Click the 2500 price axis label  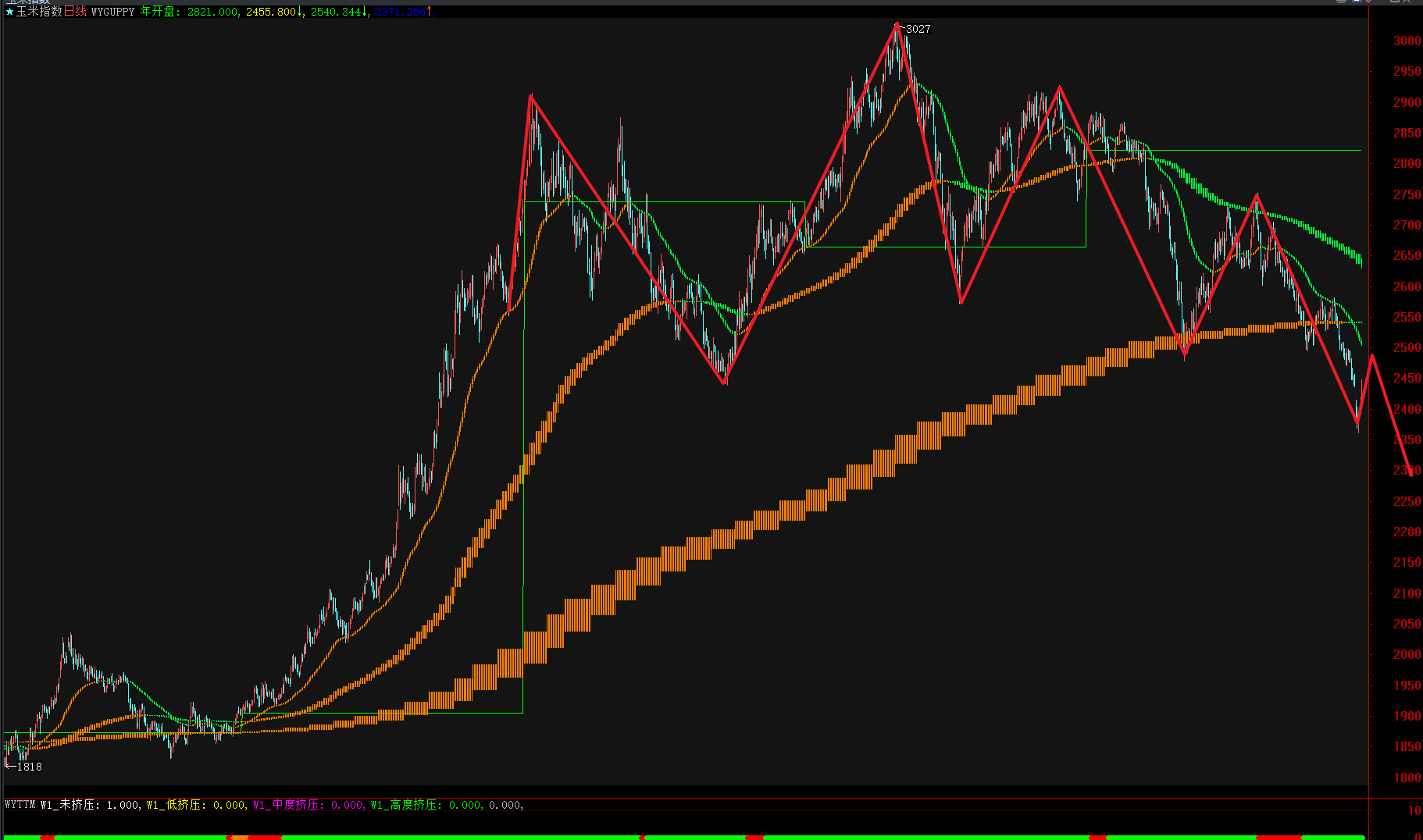[1407, 347]
